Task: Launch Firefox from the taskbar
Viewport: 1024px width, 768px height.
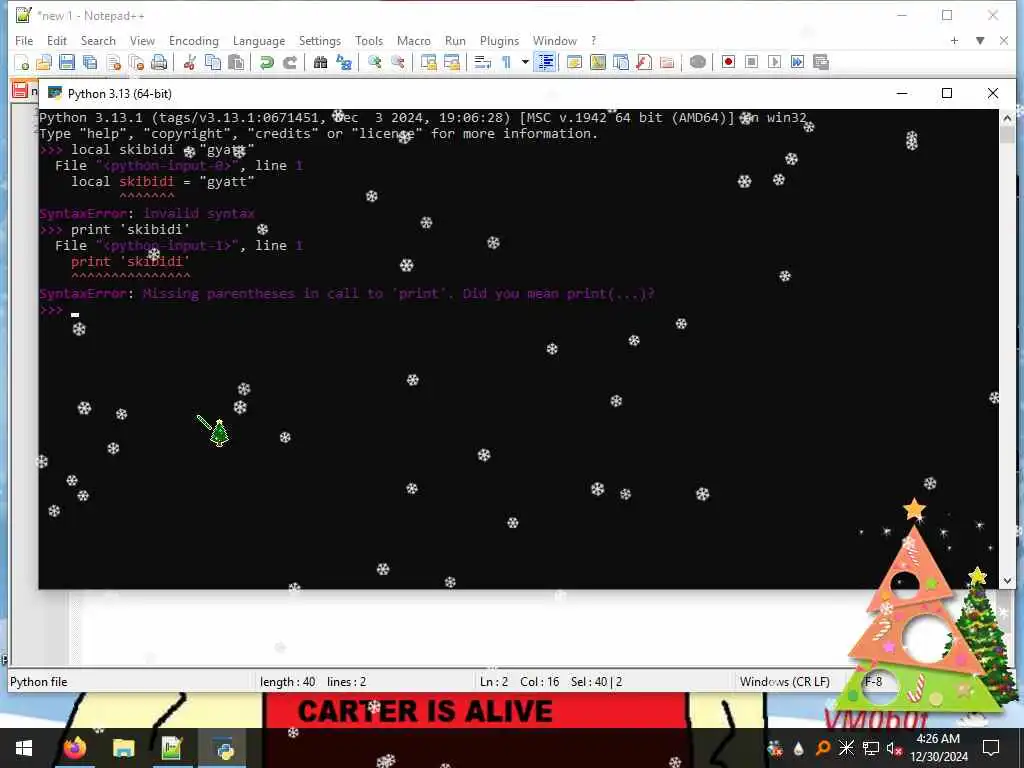Action: [74, 748]
